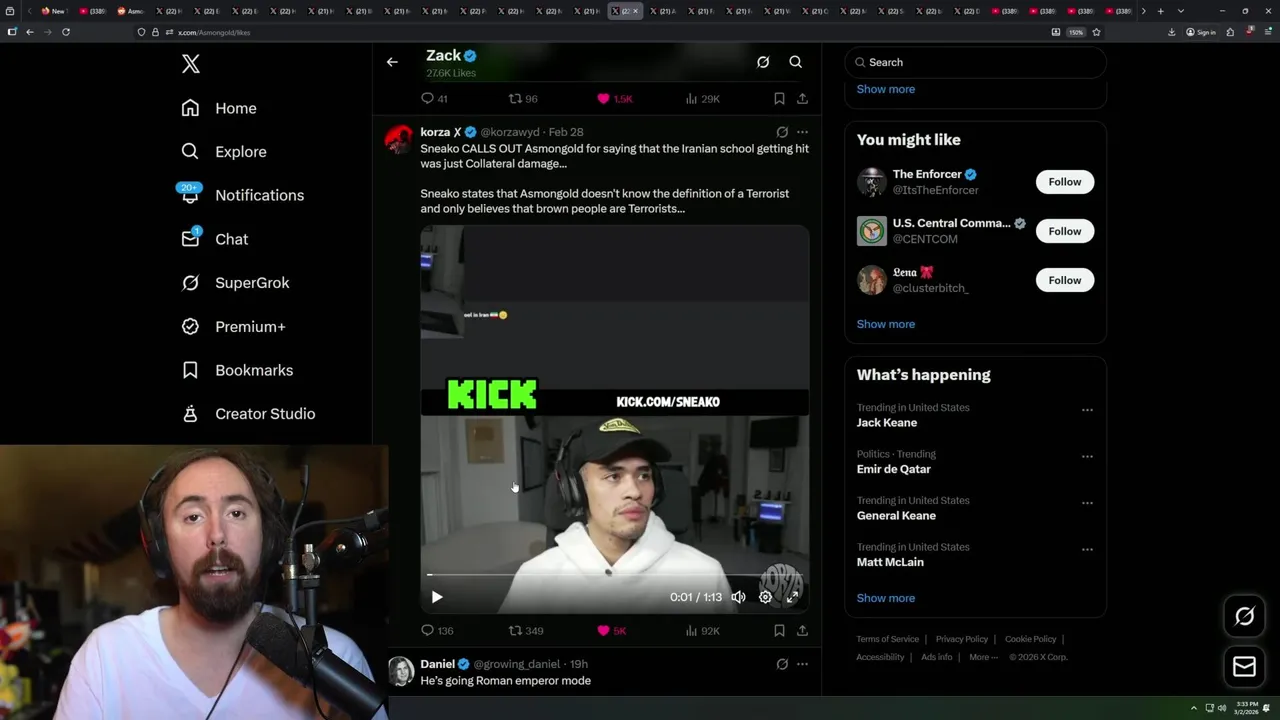
Task: Open Bookmarks in the sidebar
Action: (x=237, y=370)
